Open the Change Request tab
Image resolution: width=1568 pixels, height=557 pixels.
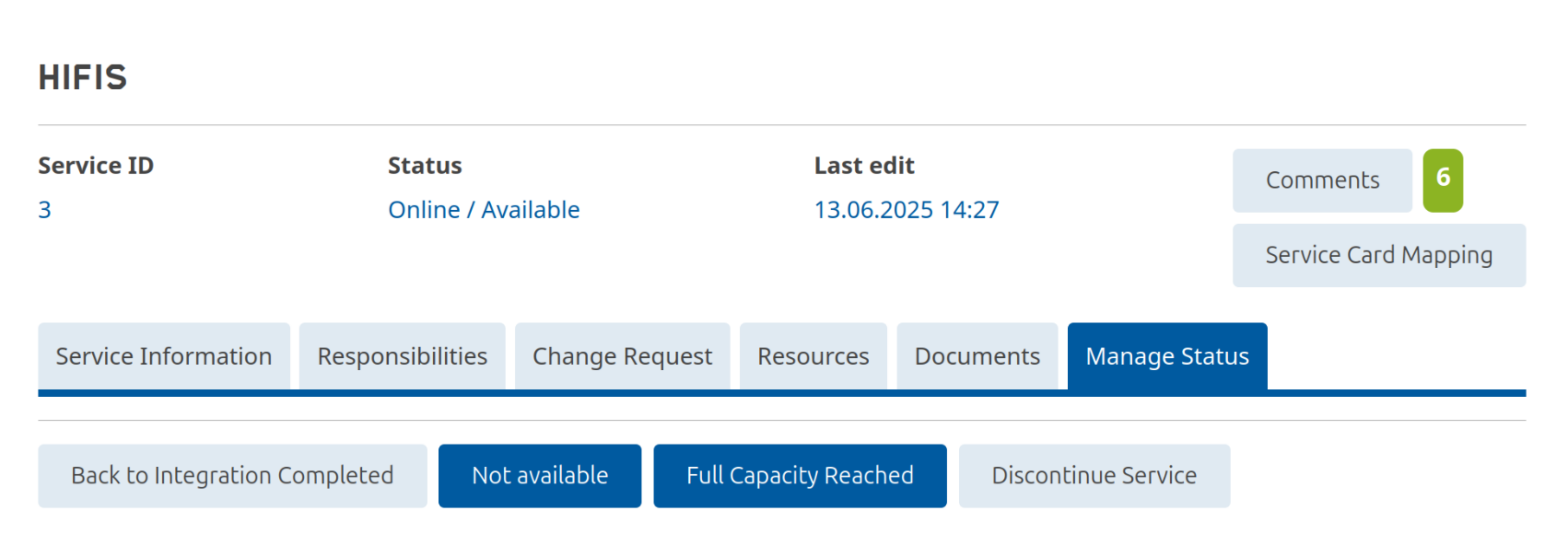click(622, 356)
